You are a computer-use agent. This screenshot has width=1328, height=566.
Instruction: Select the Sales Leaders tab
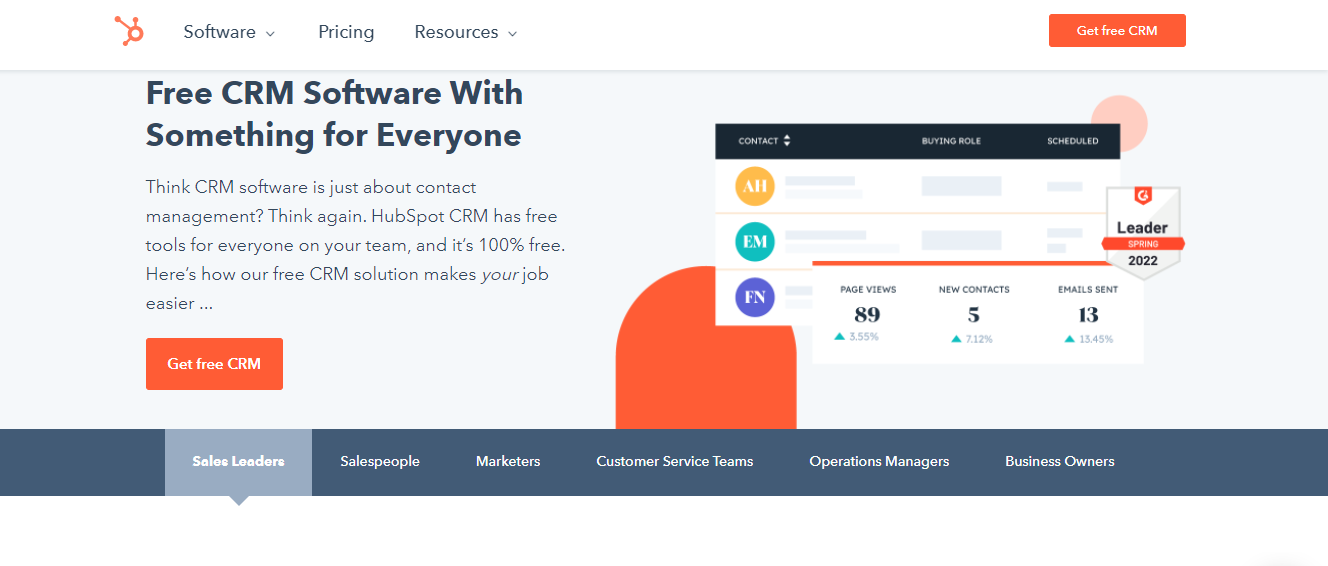coord(238,462)
